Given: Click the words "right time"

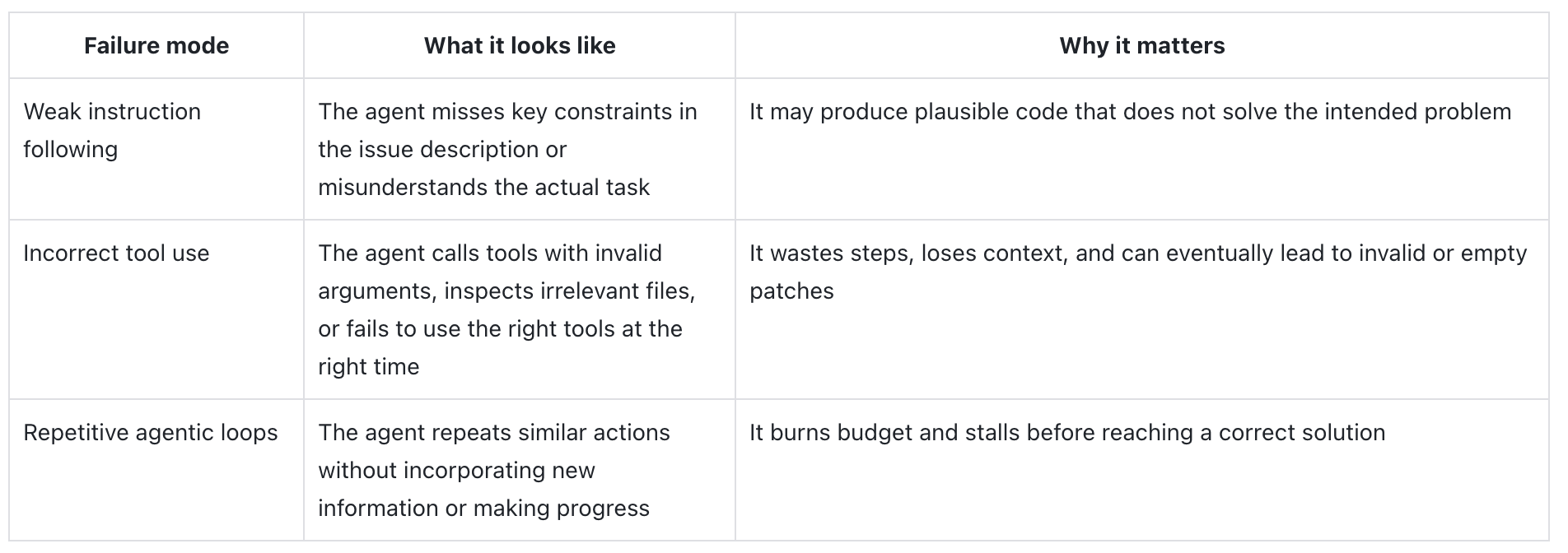Looking at the screenshot, I should 368,366.
